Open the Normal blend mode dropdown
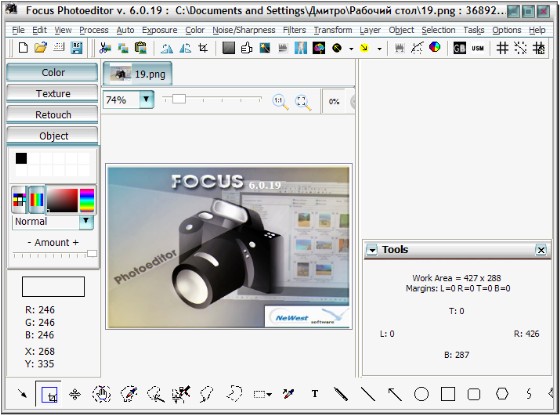This screenshot has height=415, width=560. [86, 221]
